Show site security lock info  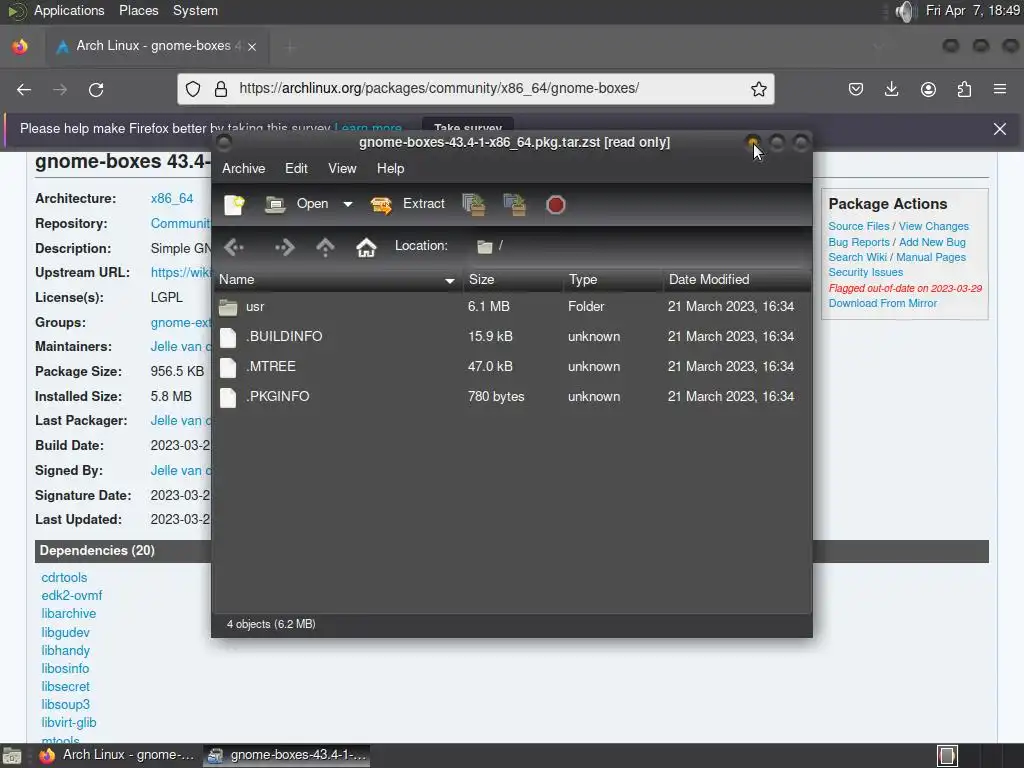pos(221,89)
